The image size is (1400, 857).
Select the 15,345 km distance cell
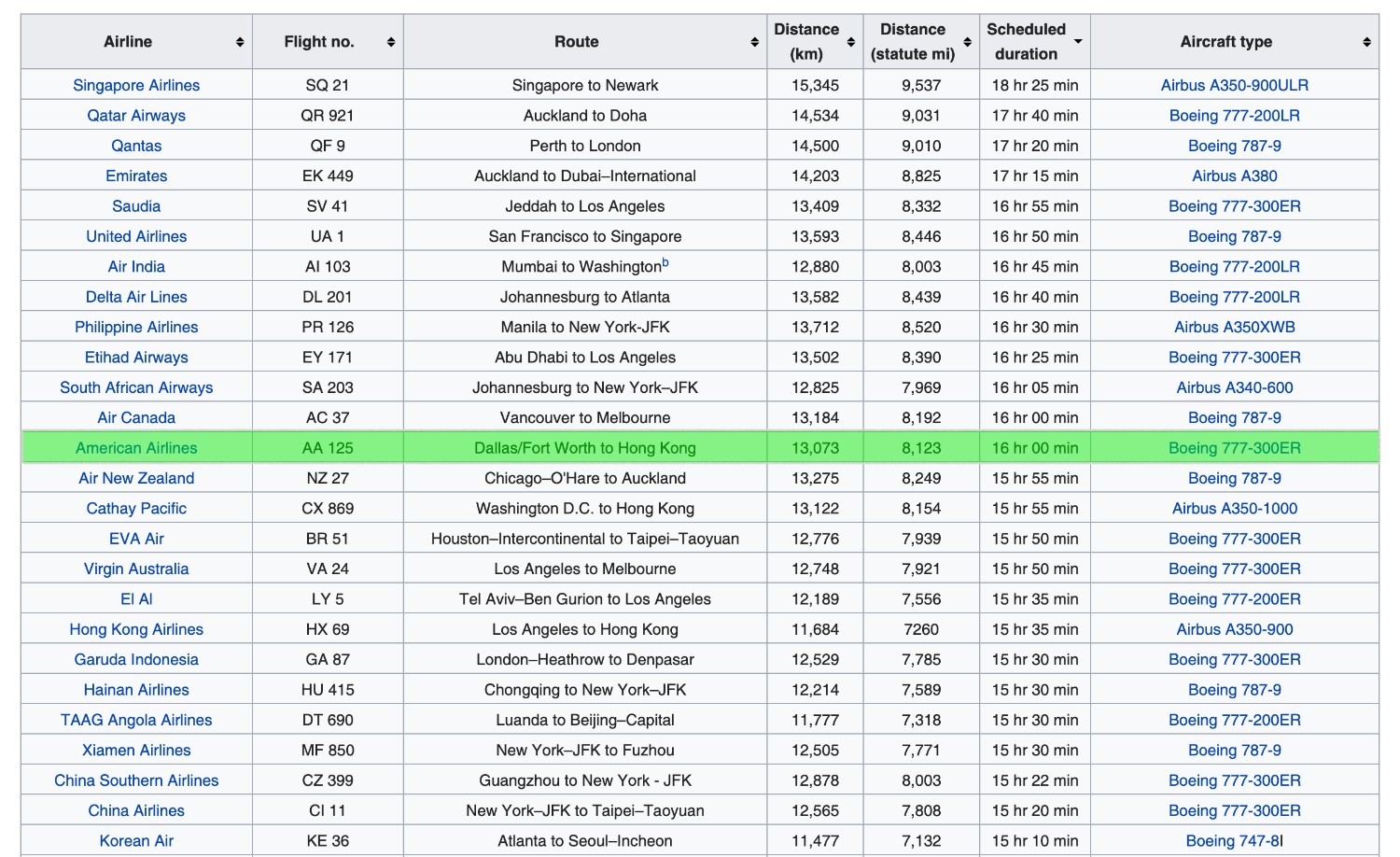[816, 85]
